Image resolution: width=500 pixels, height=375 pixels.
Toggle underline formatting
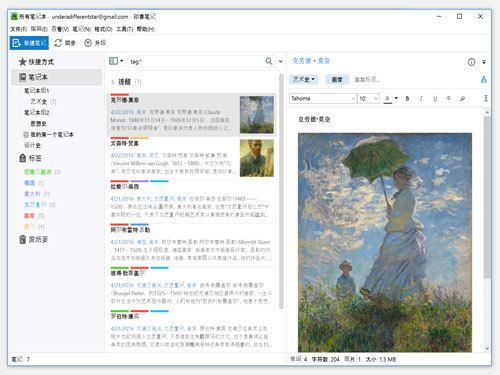click(435, 98)
